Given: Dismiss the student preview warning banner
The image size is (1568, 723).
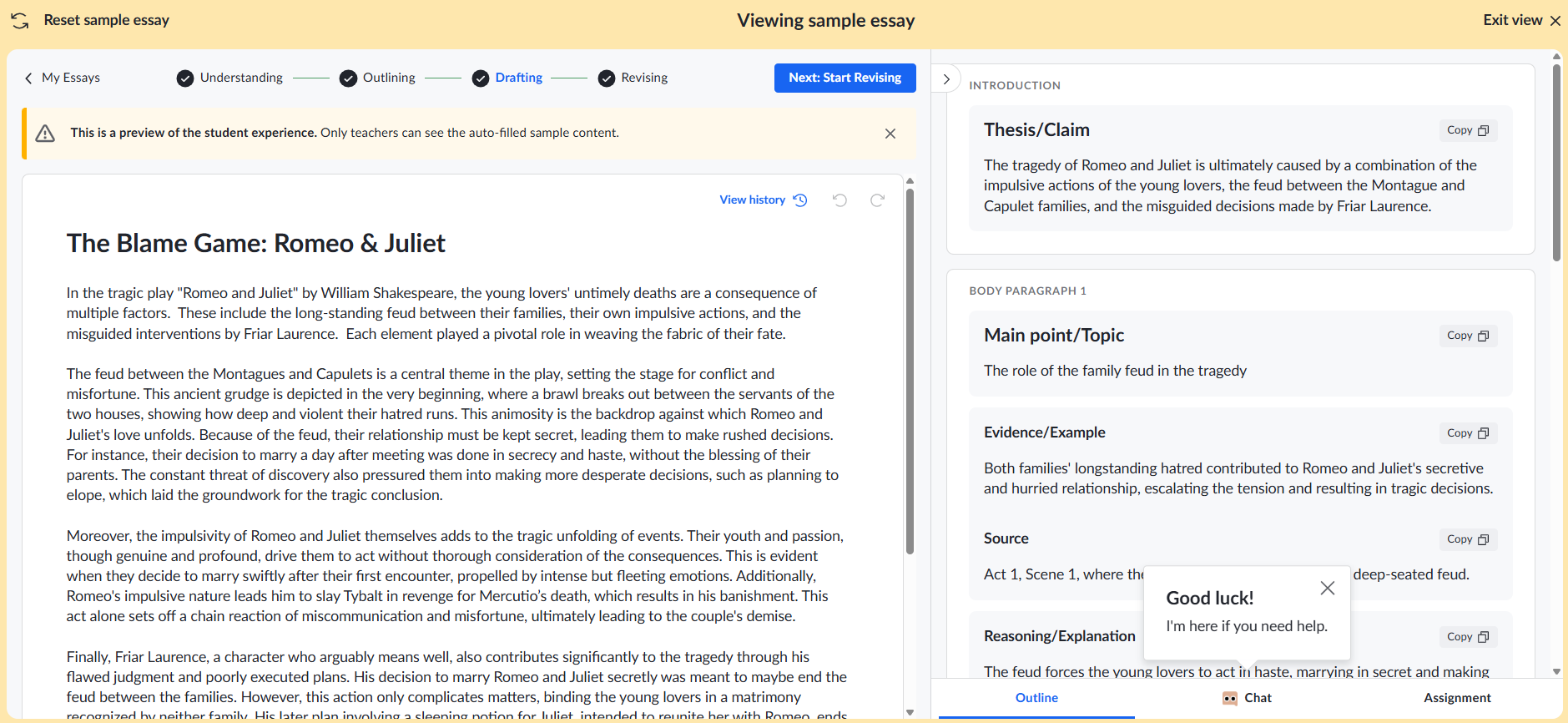Looking at the screenshot, I should point(890,134).
